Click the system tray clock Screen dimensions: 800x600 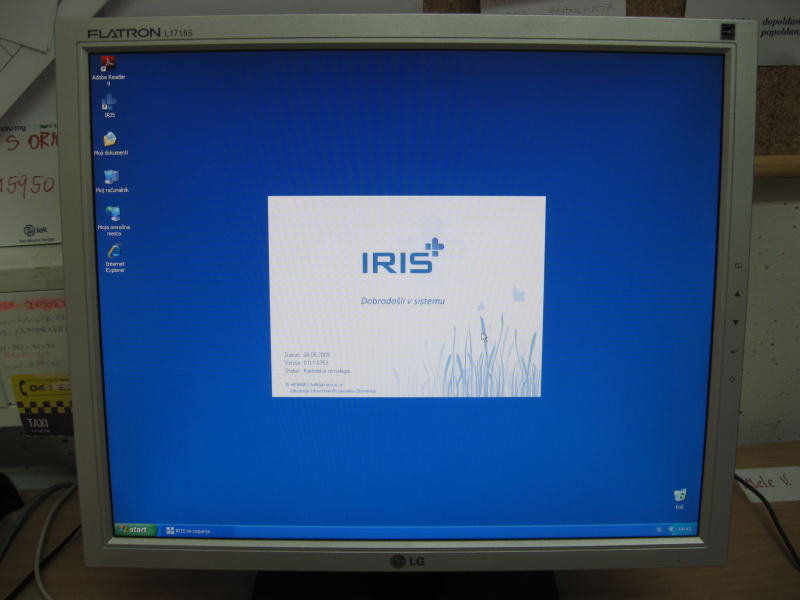684,529
